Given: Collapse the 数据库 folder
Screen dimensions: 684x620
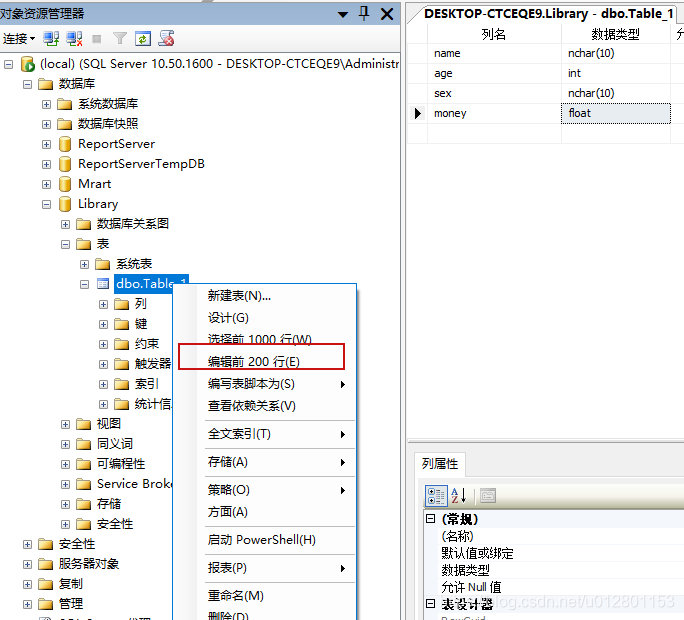Looking at the screenshot, I should pyautogui.click(x=27, y=84).
